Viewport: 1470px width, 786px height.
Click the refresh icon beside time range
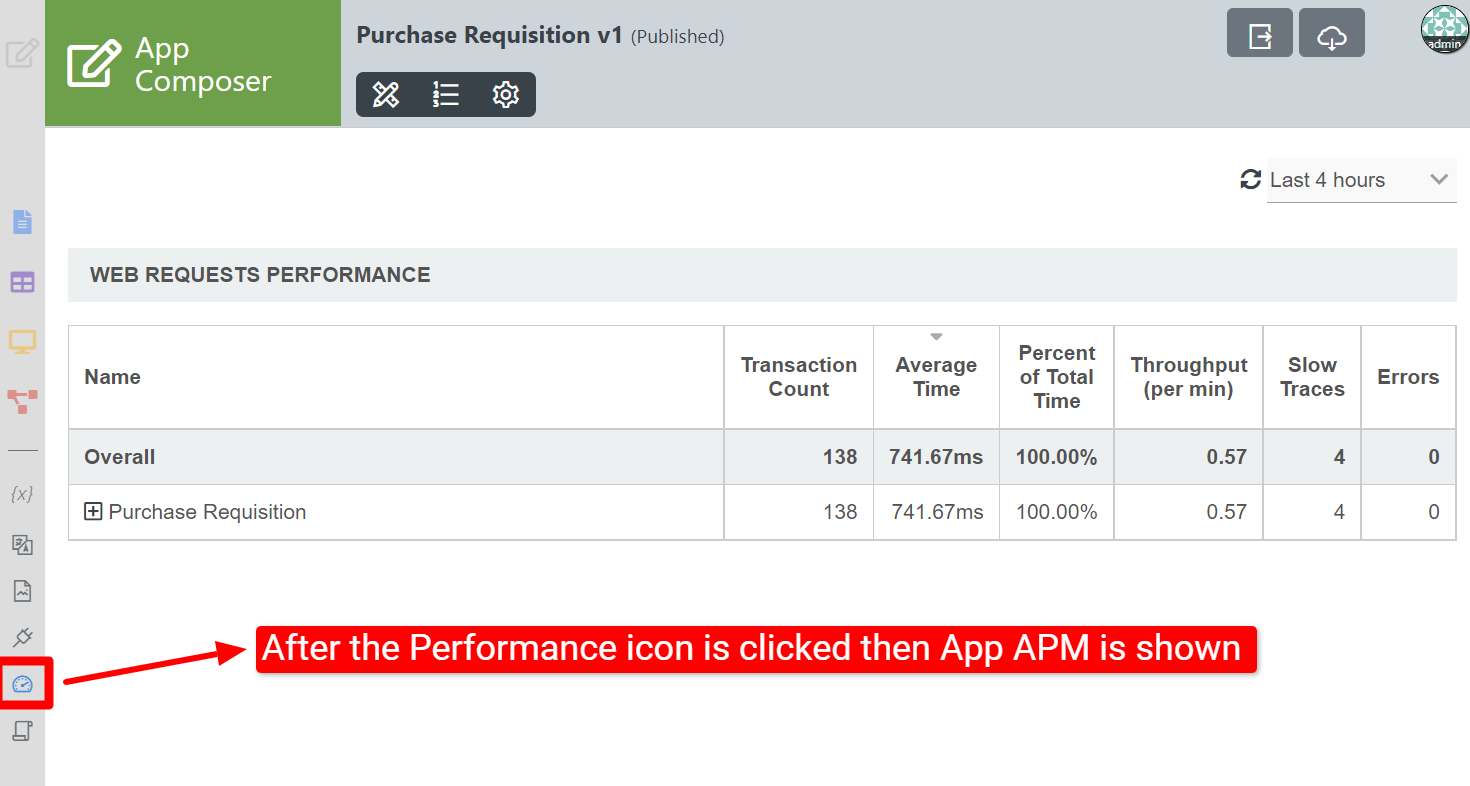(1250, 180)
